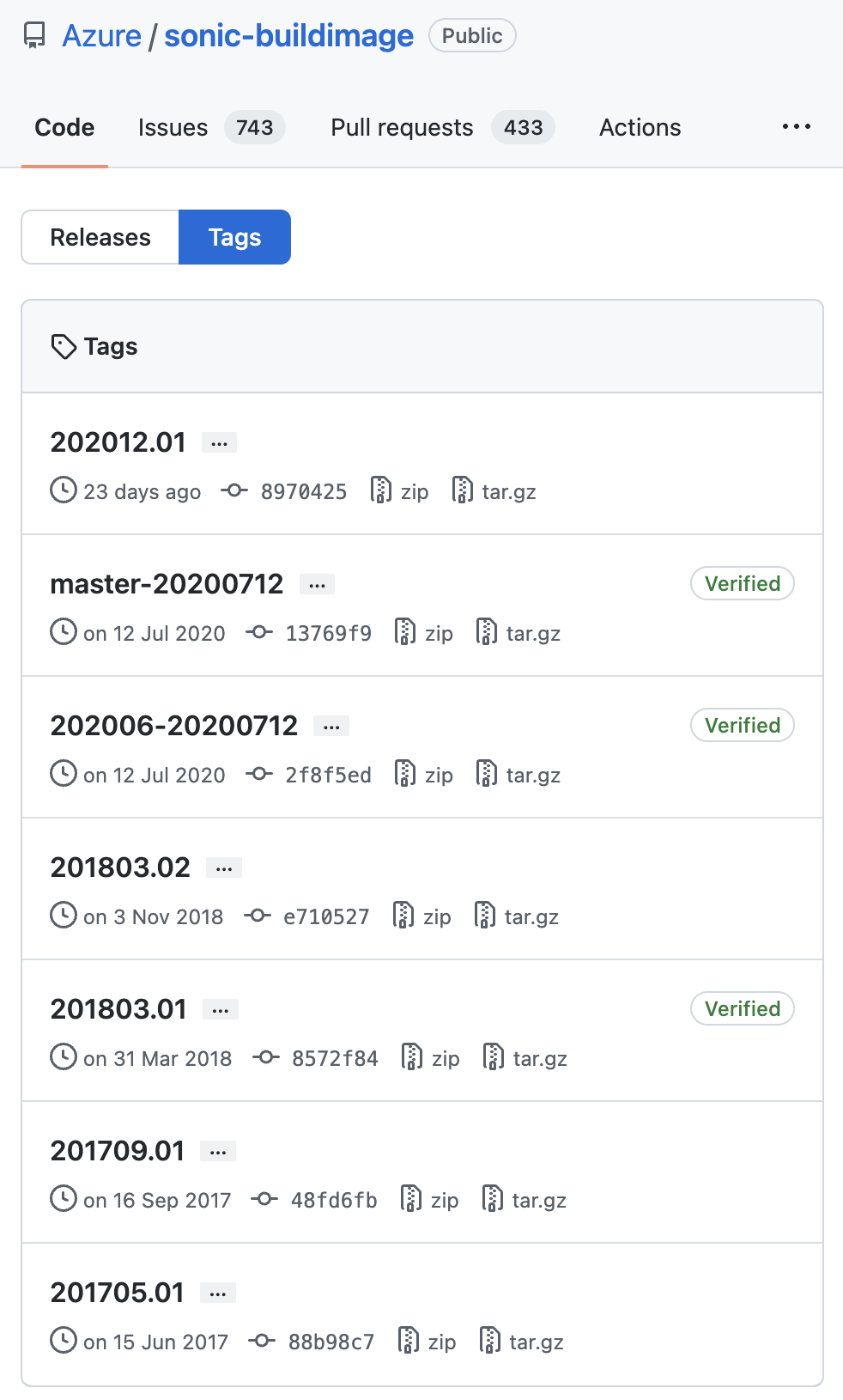Switch to the Releases view
Viewport: 843px width, 1400px height.
pos(100,237)
